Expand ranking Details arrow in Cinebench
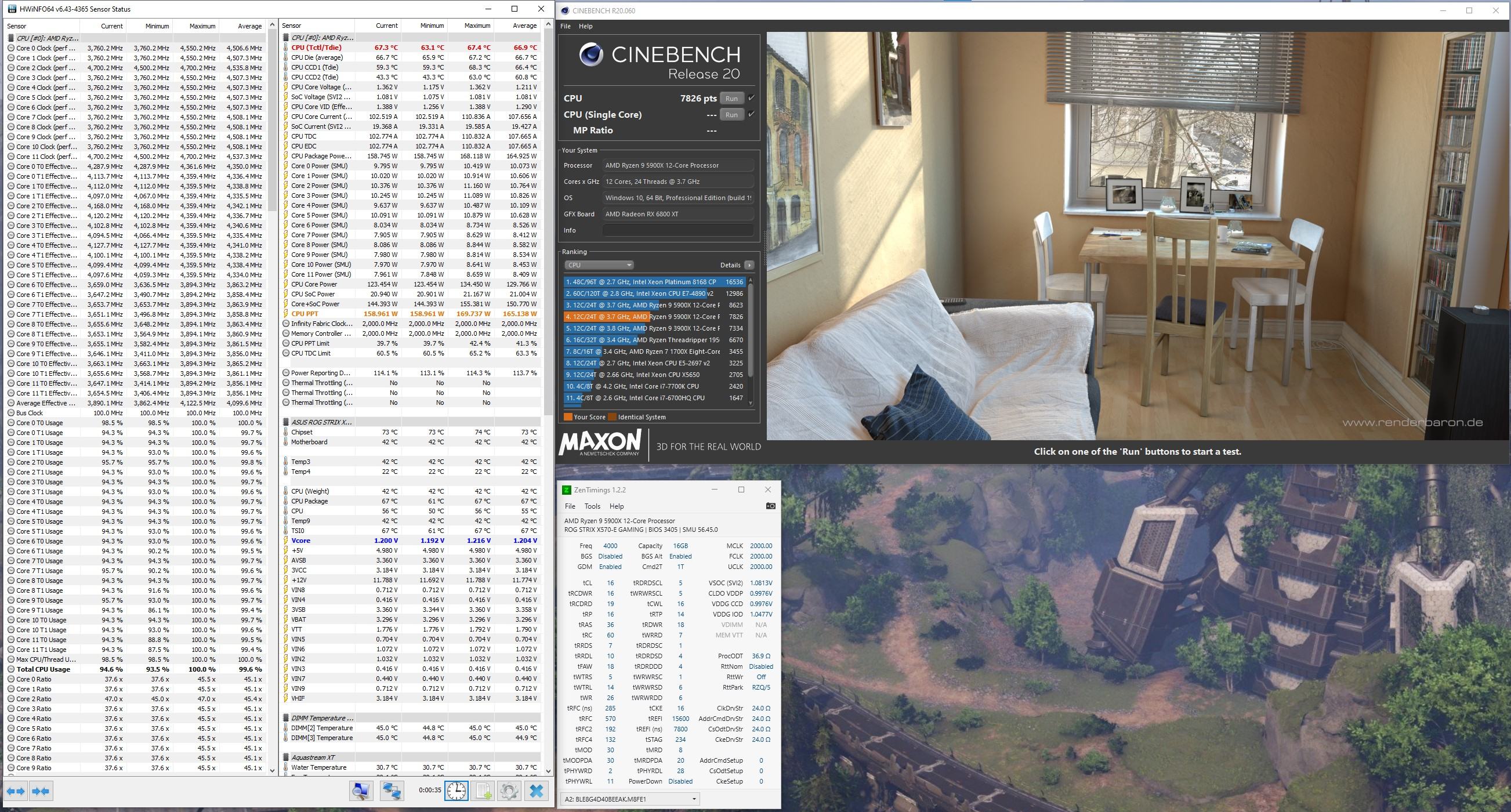Viewport: 1511px width, 812px height. tap(749, 265)
